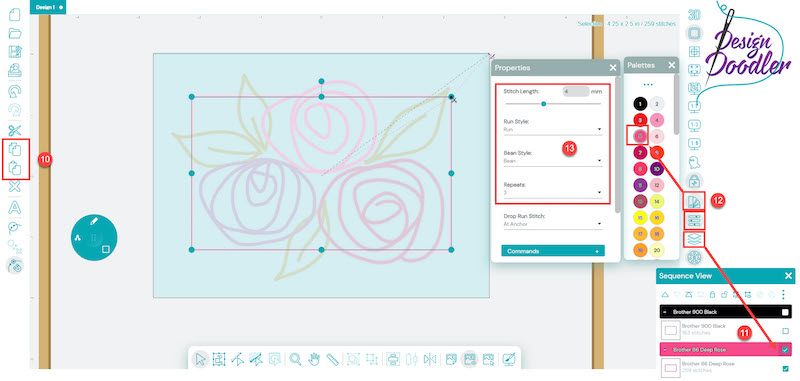Open the Properties panel icon
The height and width of the screenshot is (381, 800).
tap(694, 220)
